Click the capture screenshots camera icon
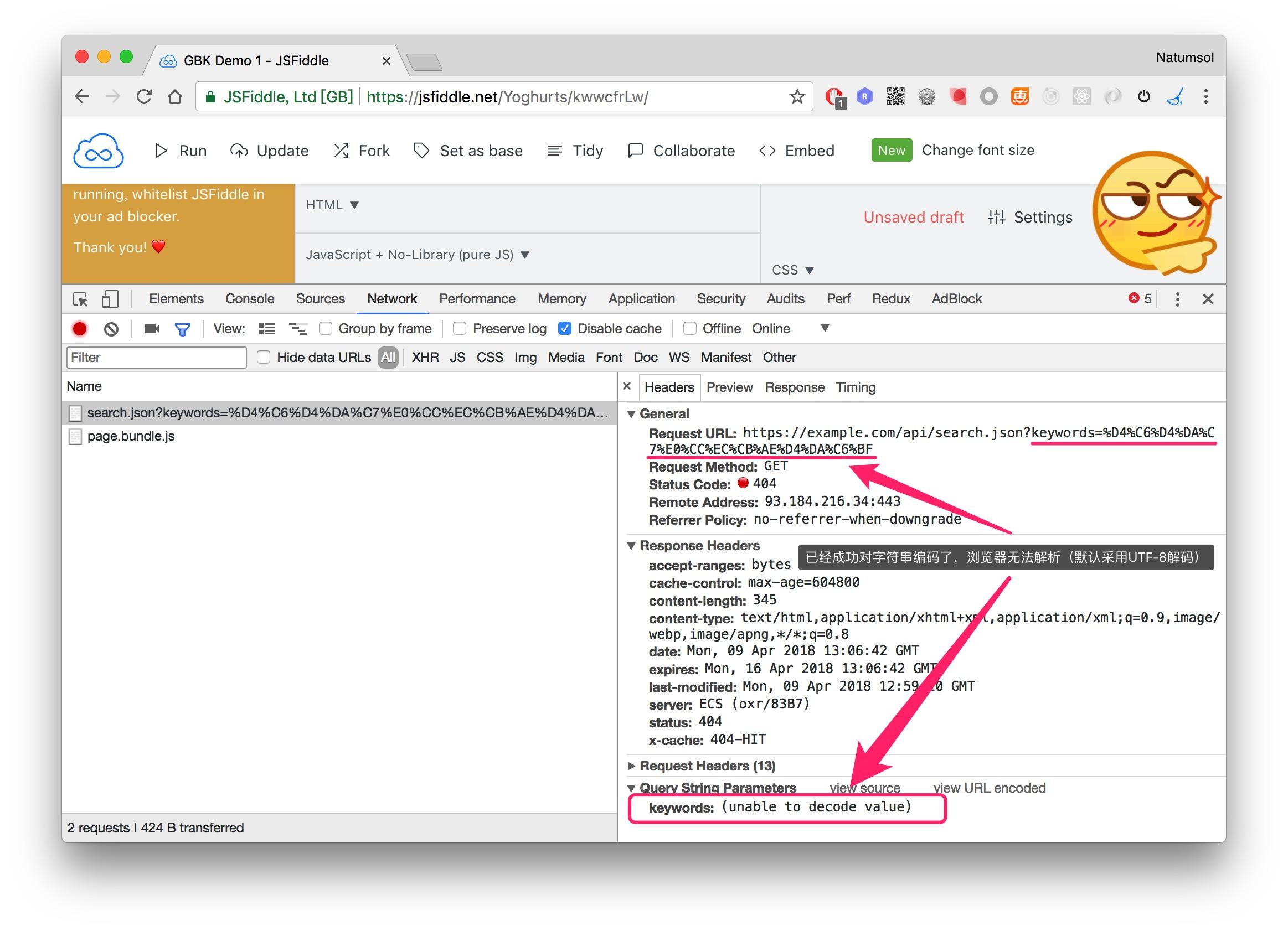This screenshot has width=1288, height=931. pyautogui.click(x=152, y=329)
